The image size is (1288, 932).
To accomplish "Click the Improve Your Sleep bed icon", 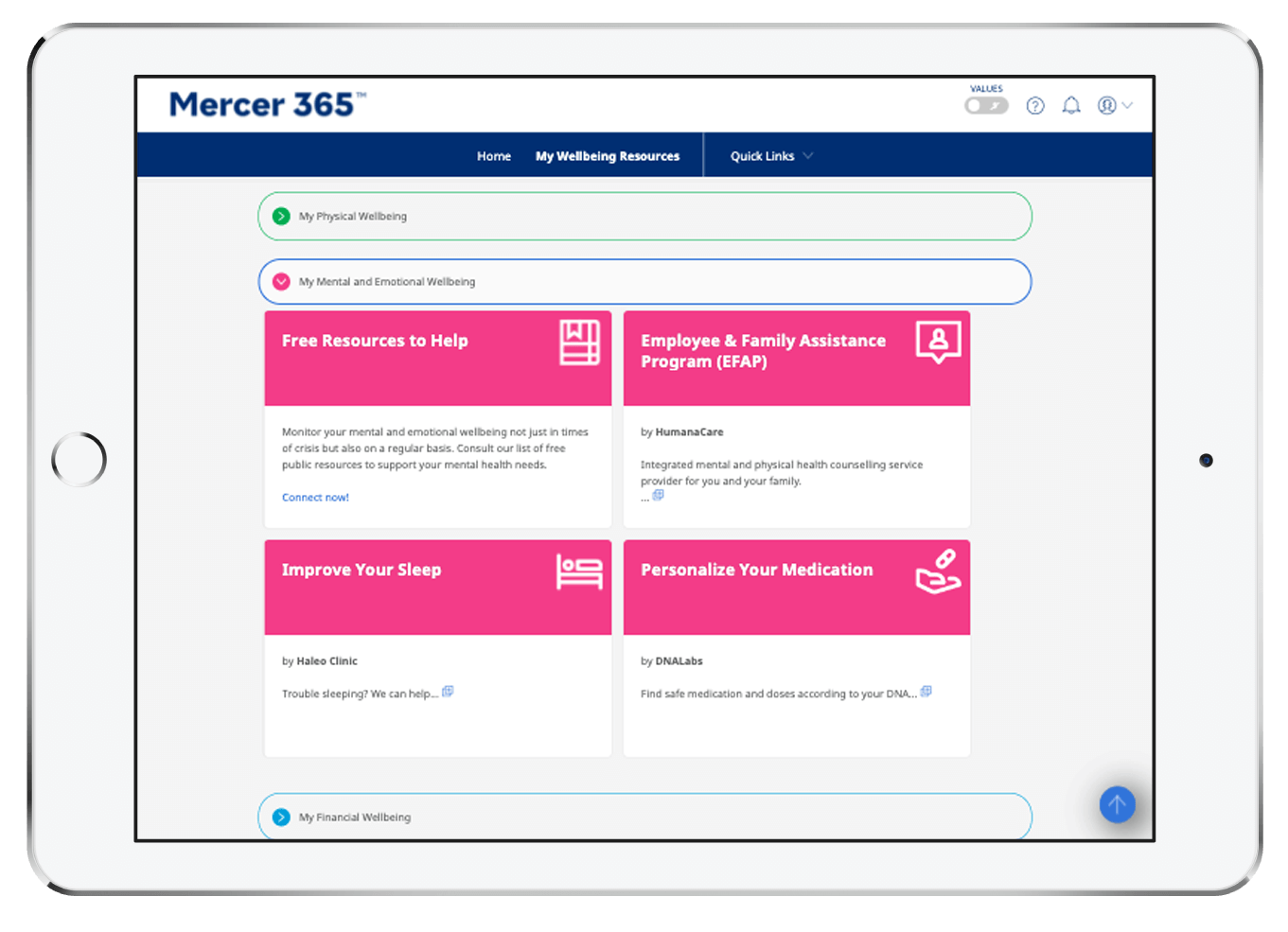I will coord(579,572).
